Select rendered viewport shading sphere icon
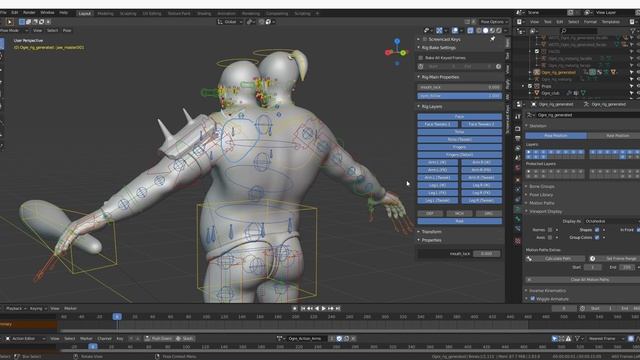640x360 pixels. (x=499, y=31)
